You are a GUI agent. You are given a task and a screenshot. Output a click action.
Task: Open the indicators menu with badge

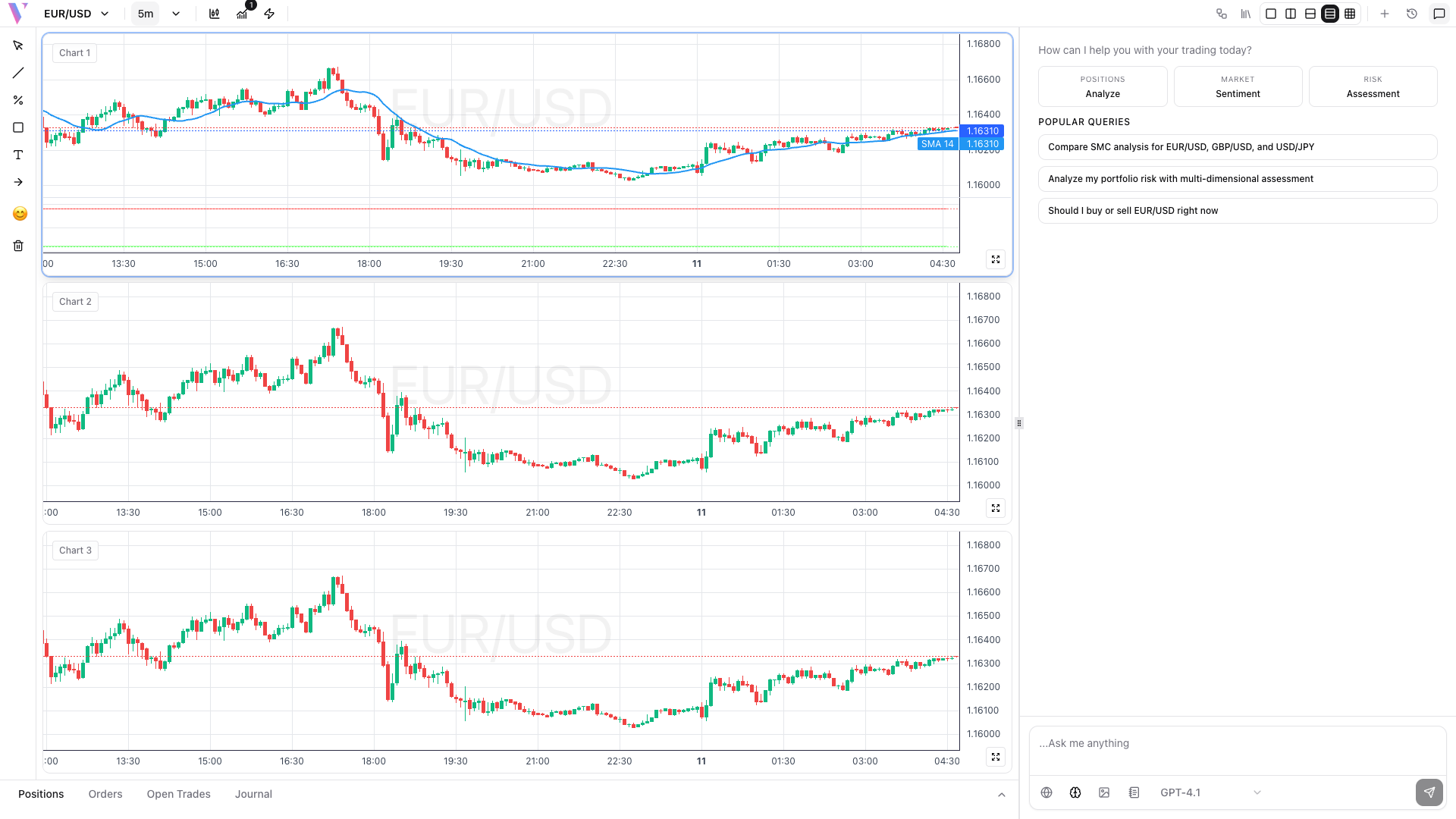[x=243, y=14]
